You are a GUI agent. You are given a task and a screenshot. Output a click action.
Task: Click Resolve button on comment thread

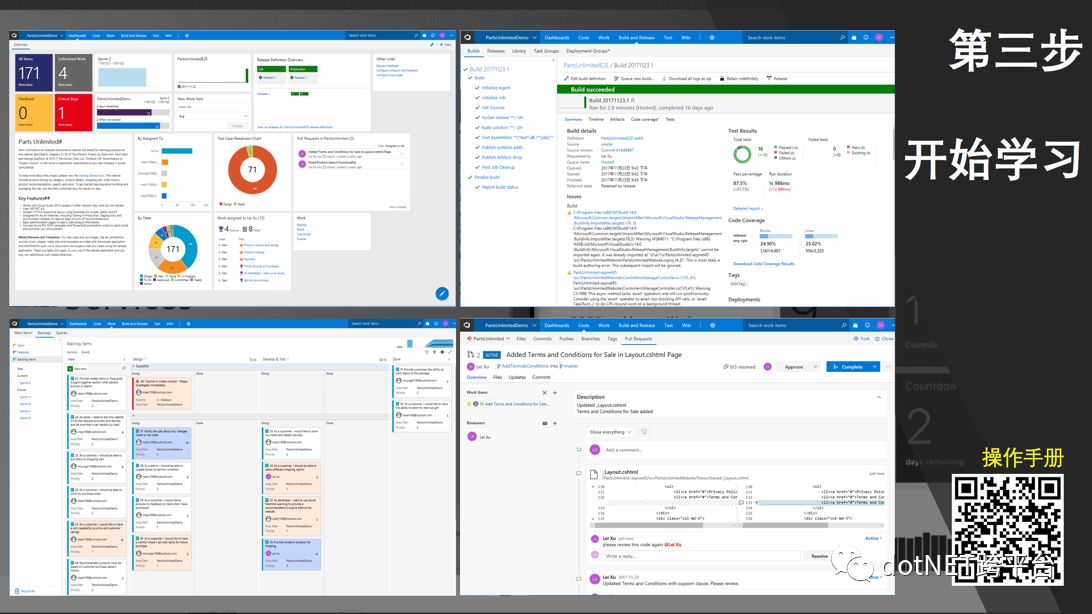click(x=820, y=556)
